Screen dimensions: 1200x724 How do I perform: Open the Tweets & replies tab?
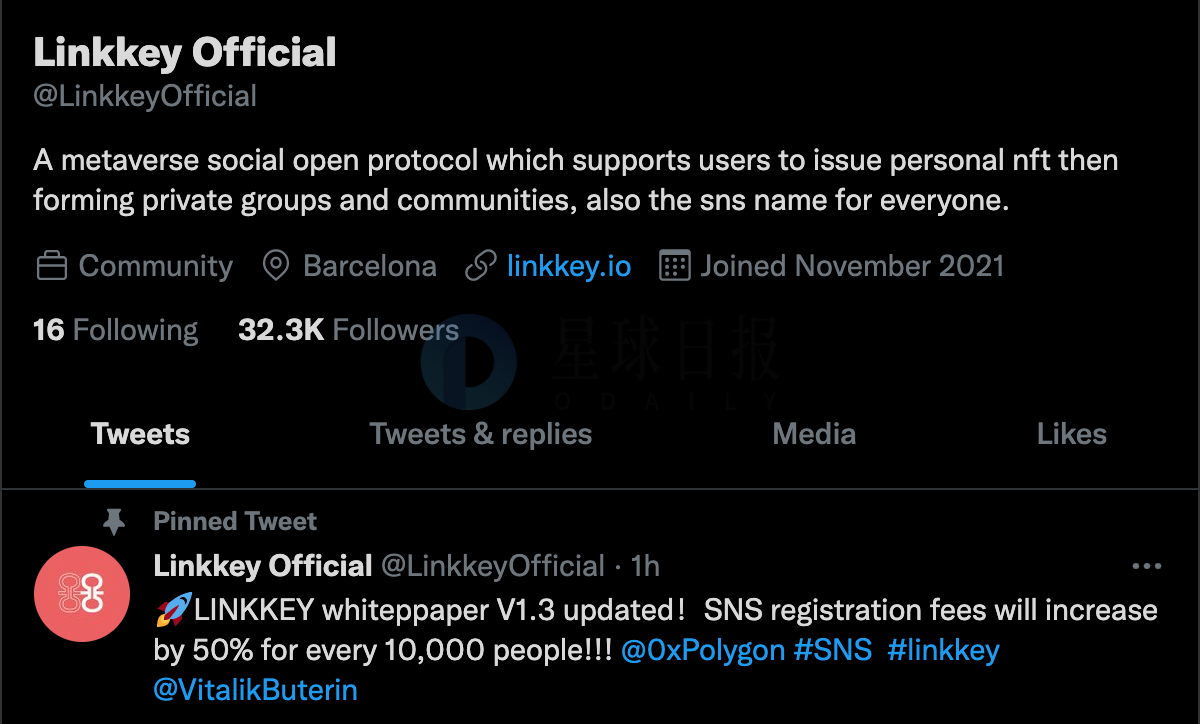pyautogui.click(x=481, y=434)
